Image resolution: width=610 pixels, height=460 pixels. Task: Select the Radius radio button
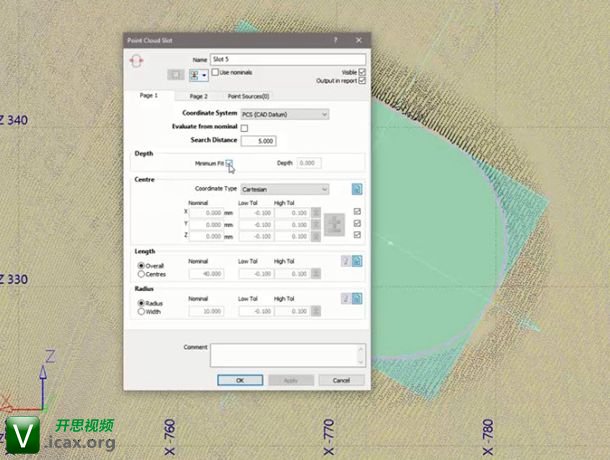[141, 303]
